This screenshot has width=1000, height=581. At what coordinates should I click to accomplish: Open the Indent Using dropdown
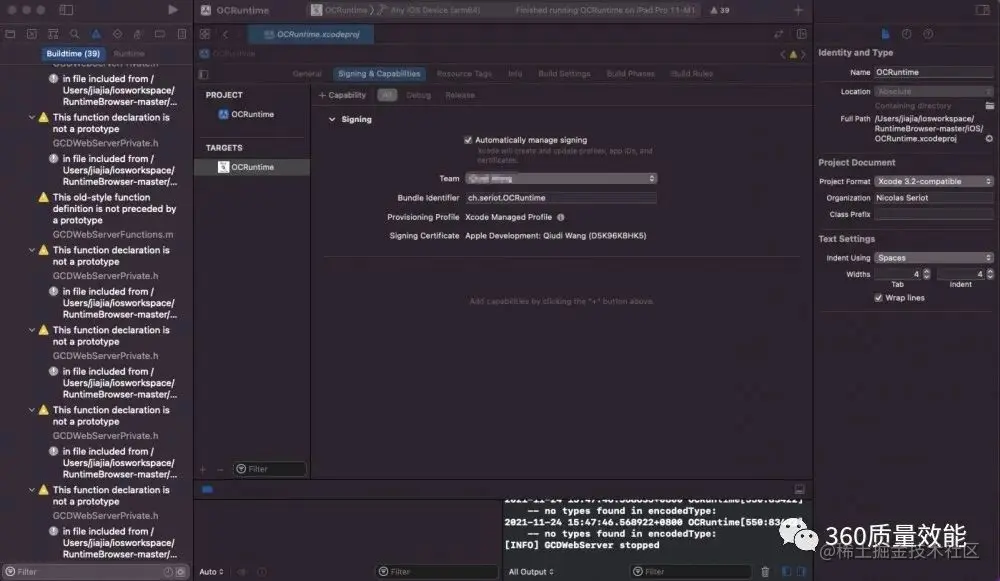point(934,258)
